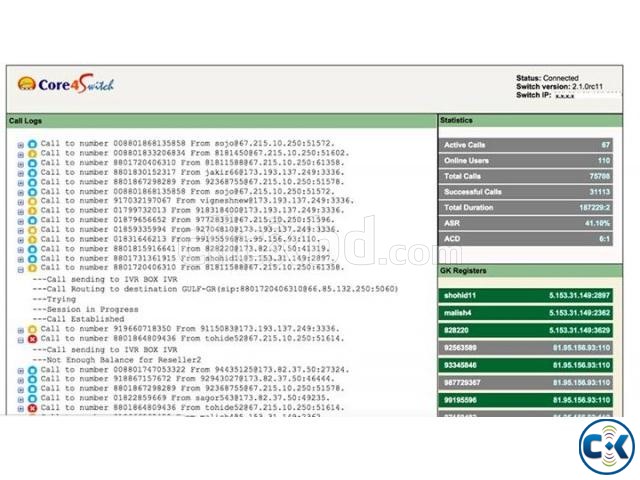Click the ASR 41.10% statistic row
The width and height of the screenshot is (640, 480).
(526, 223)
